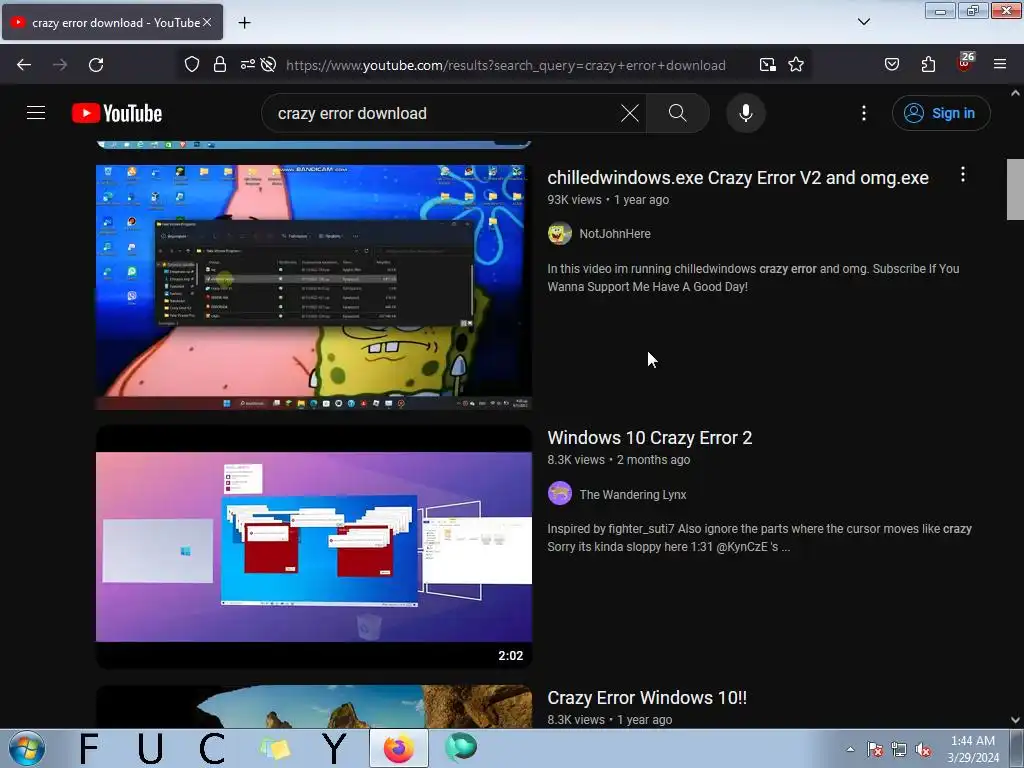Image resolution: width=1024 pixels, height=768 pixels.
Task: Open Action Center flag tray icon
Action: click(875, 749)
